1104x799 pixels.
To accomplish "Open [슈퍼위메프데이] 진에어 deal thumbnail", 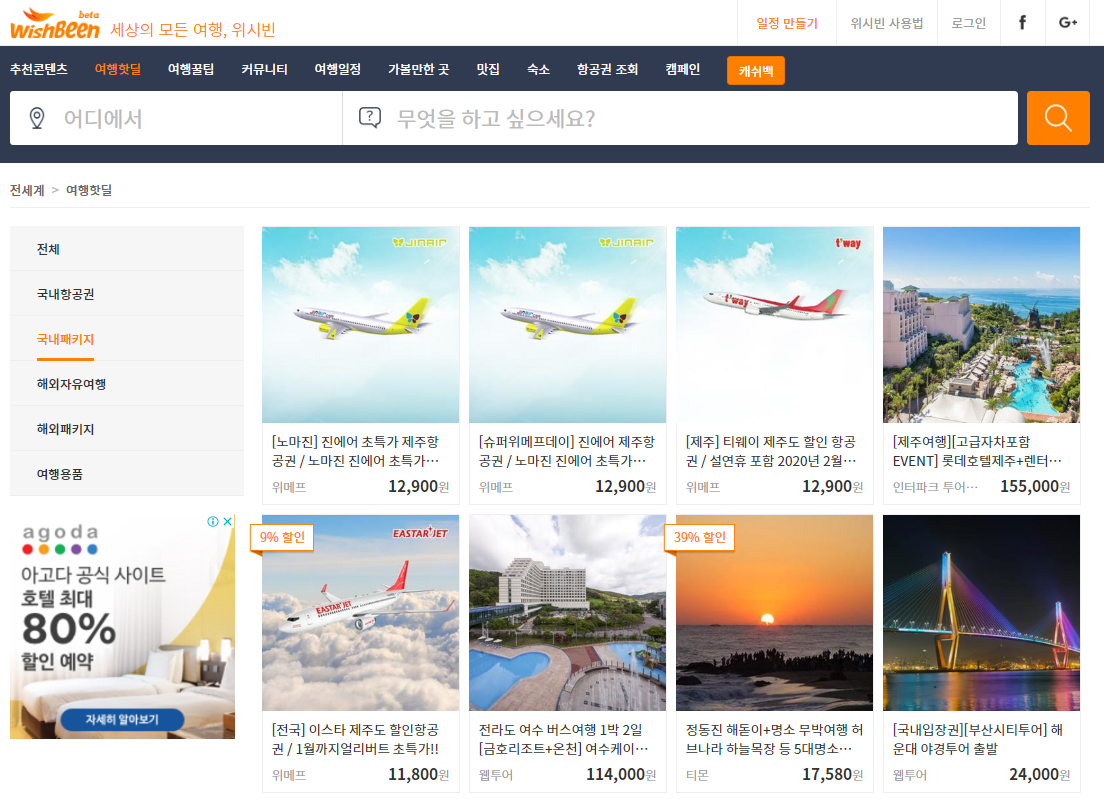I will pos(567,325).
